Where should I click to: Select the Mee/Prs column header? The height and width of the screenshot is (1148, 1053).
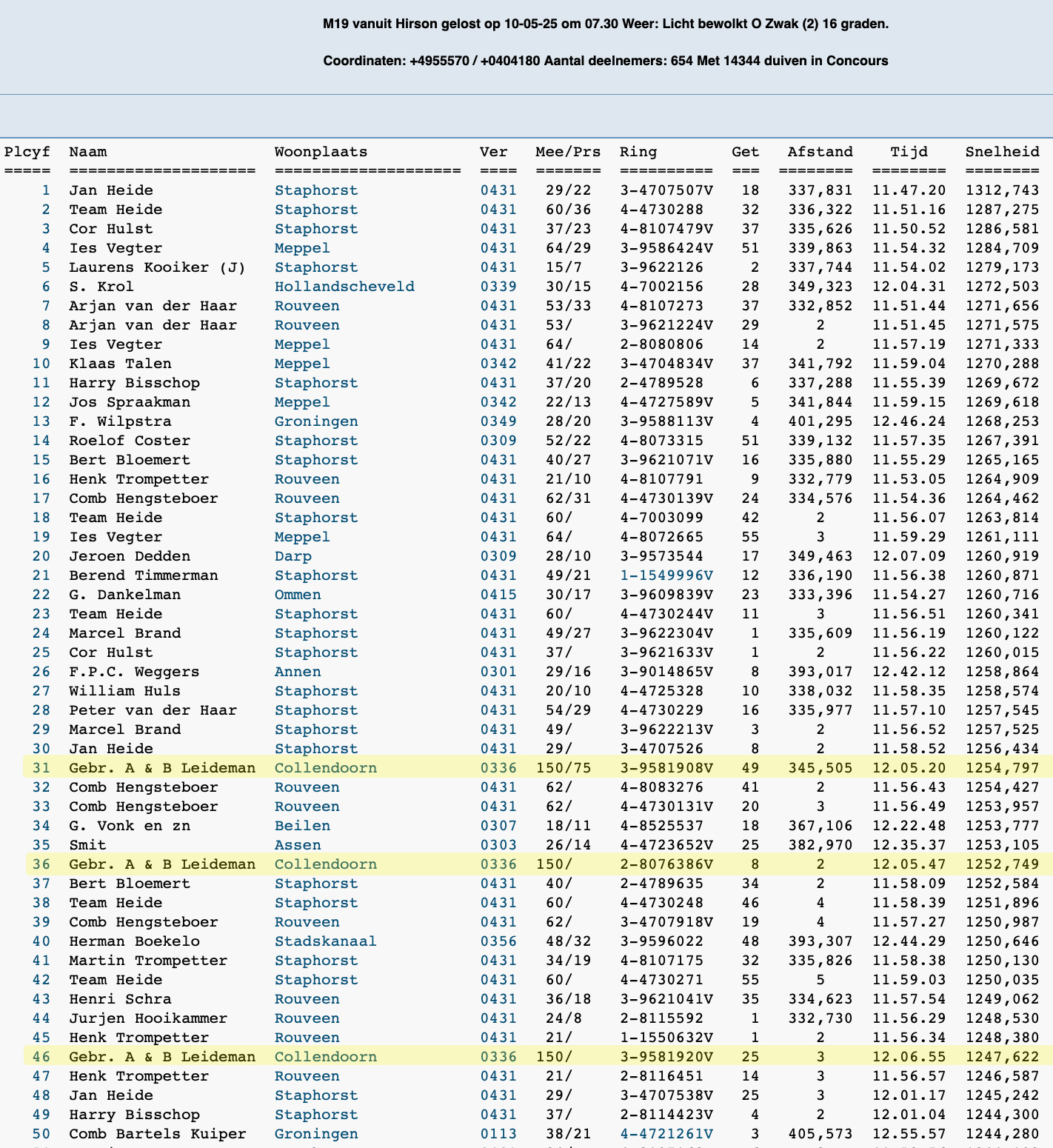point(569,152)
